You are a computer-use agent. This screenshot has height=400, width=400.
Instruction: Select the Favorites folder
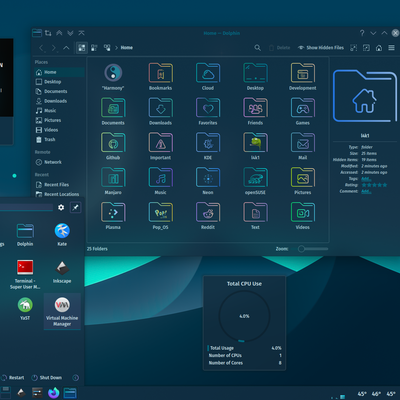208,112
